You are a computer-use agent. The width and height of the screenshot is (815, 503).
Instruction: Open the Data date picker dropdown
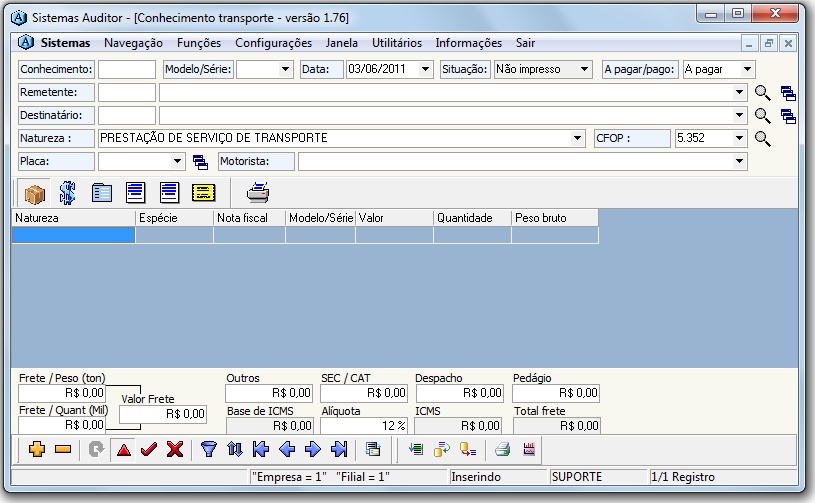point(425,69)
